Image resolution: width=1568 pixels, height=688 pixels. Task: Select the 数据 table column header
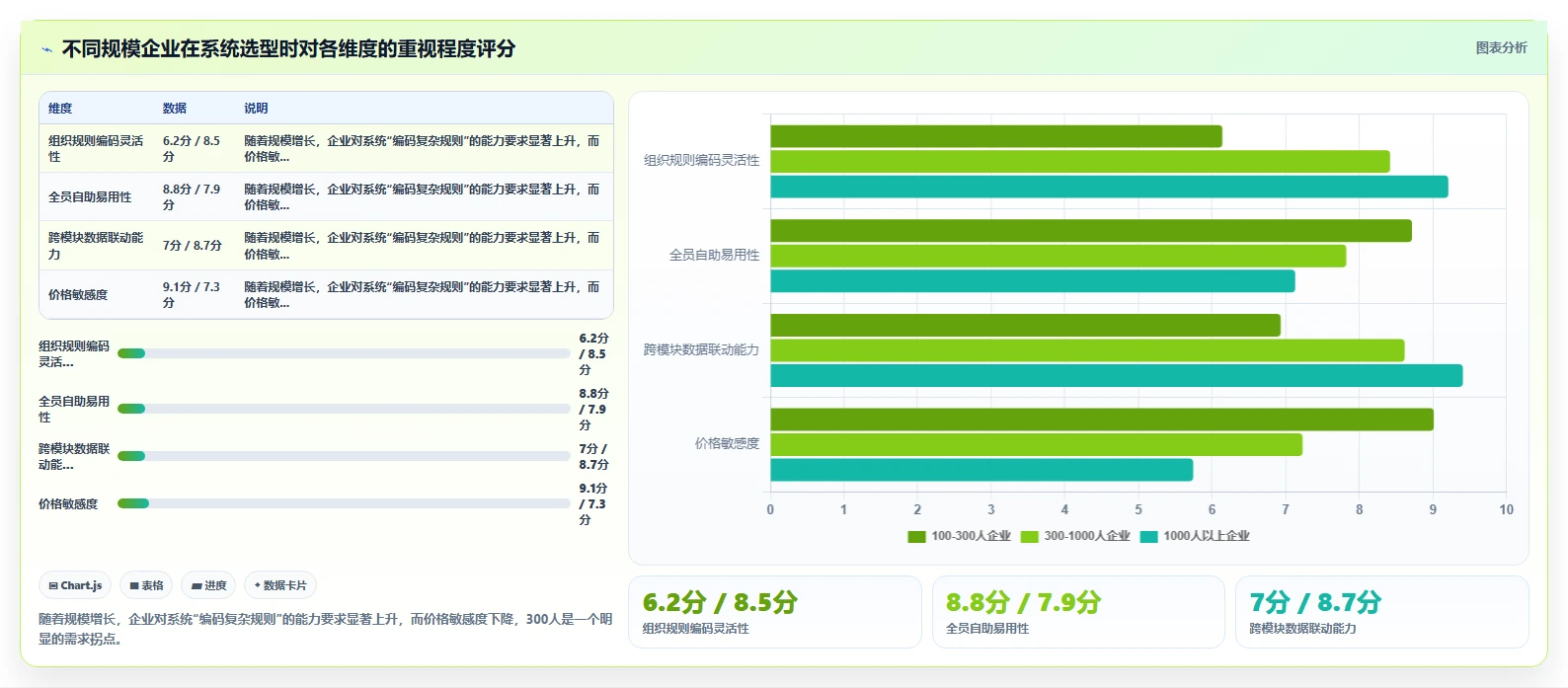point(175,109)
